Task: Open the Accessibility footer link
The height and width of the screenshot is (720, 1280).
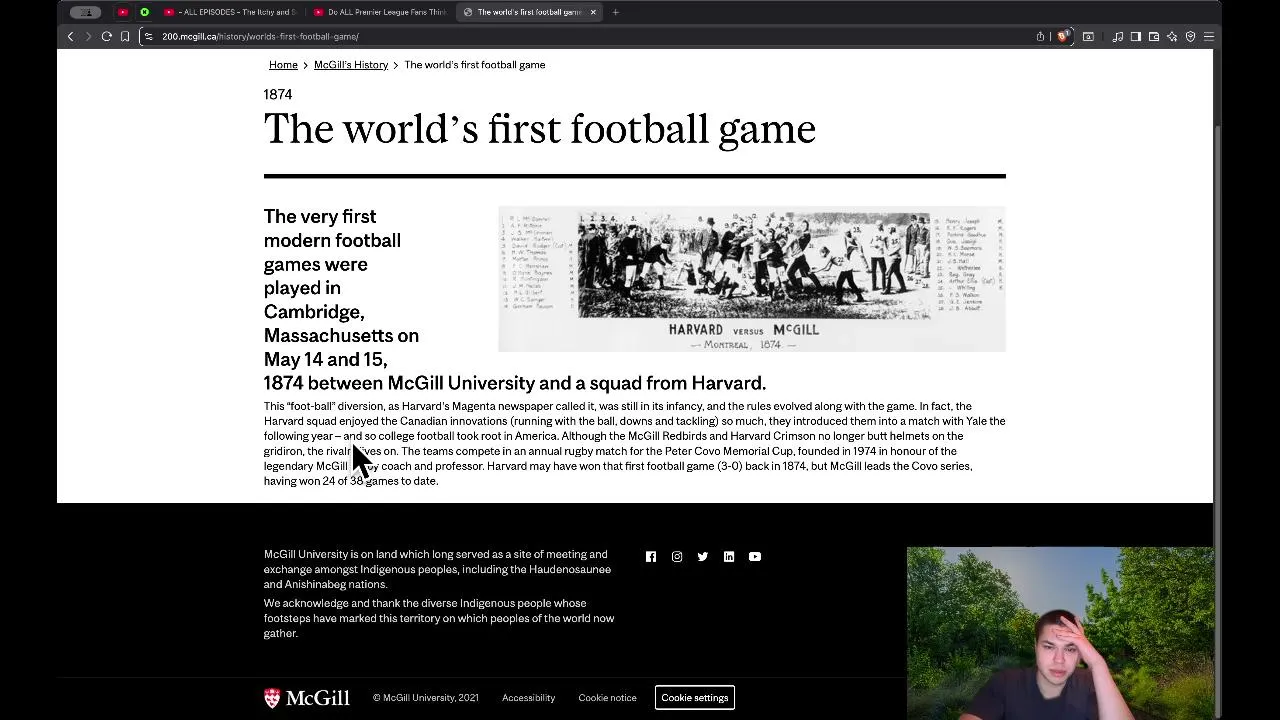Action: point(528,698)
